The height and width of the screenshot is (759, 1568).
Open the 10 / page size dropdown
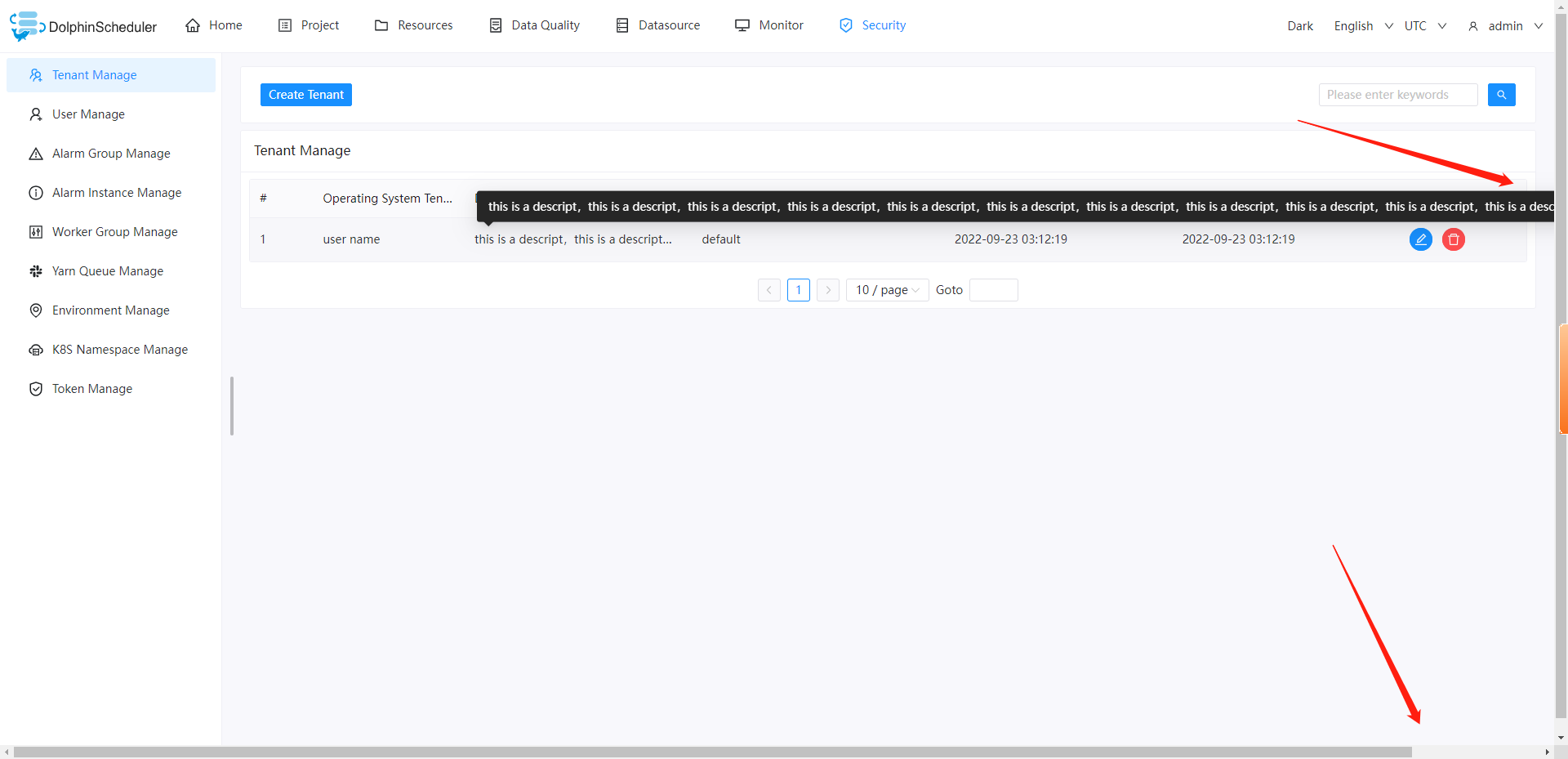[x=886, y=290]
